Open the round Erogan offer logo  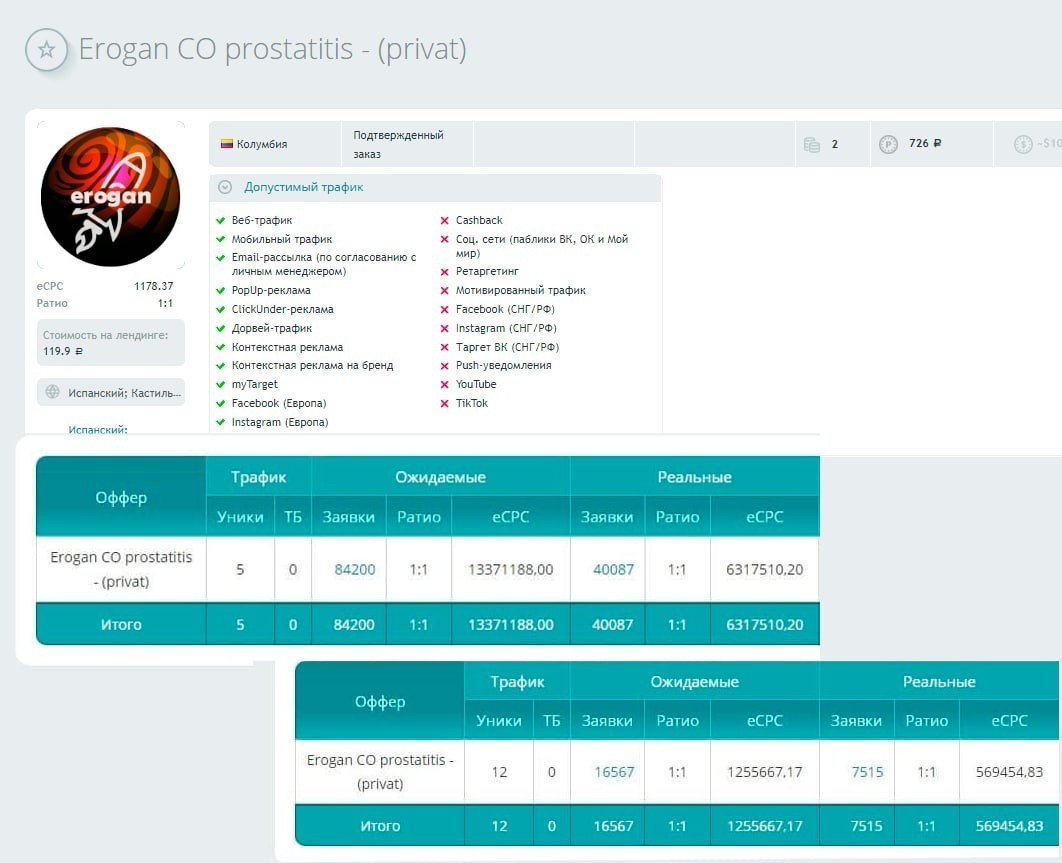[x=110, y=196]
